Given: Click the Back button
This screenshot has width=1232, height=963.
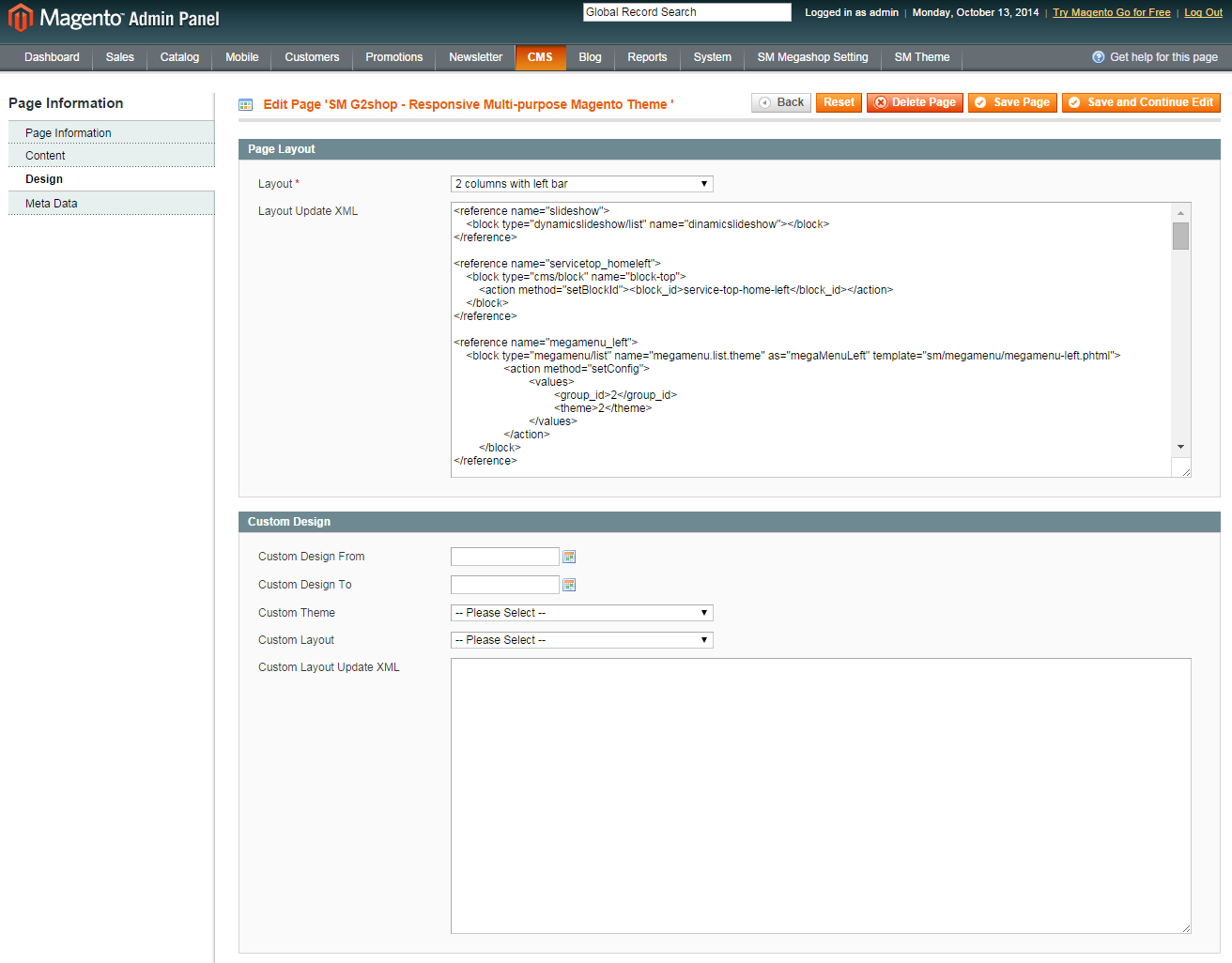Looking at the screenshot, I should [x=781, y=102].
